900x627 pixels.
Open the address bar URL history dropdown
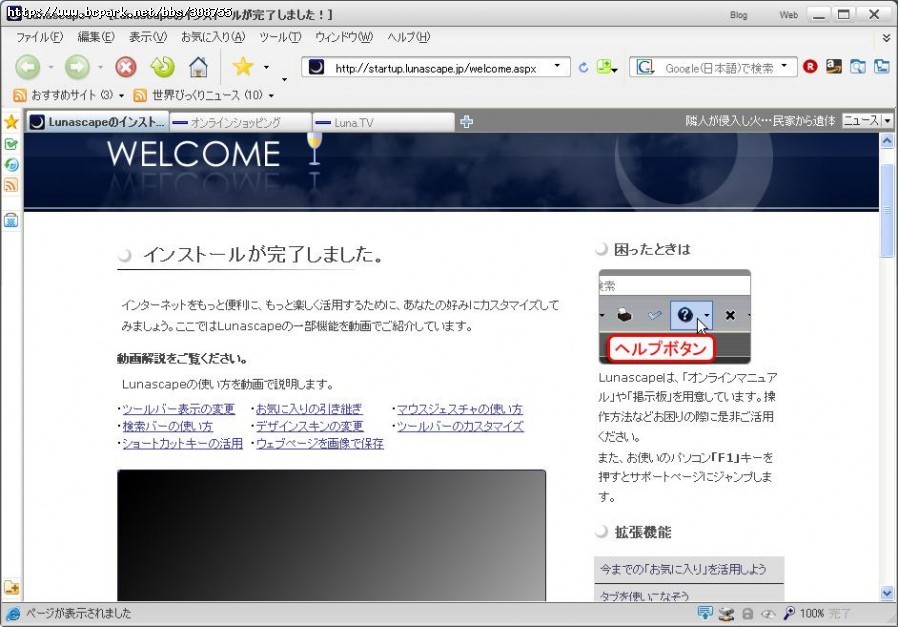click(557, 66)
